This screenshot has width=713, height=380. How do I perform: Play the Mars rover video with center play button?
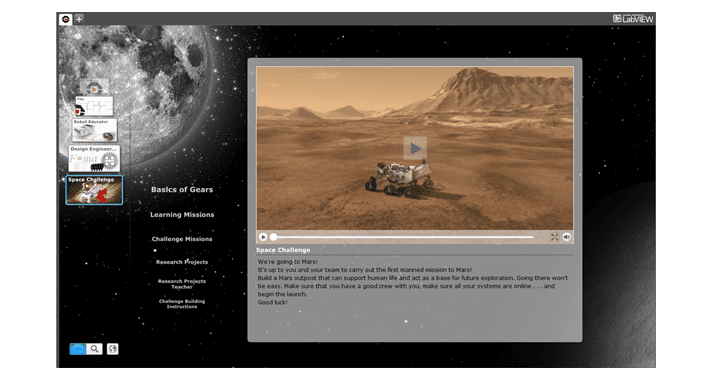[x=415, y=148]
